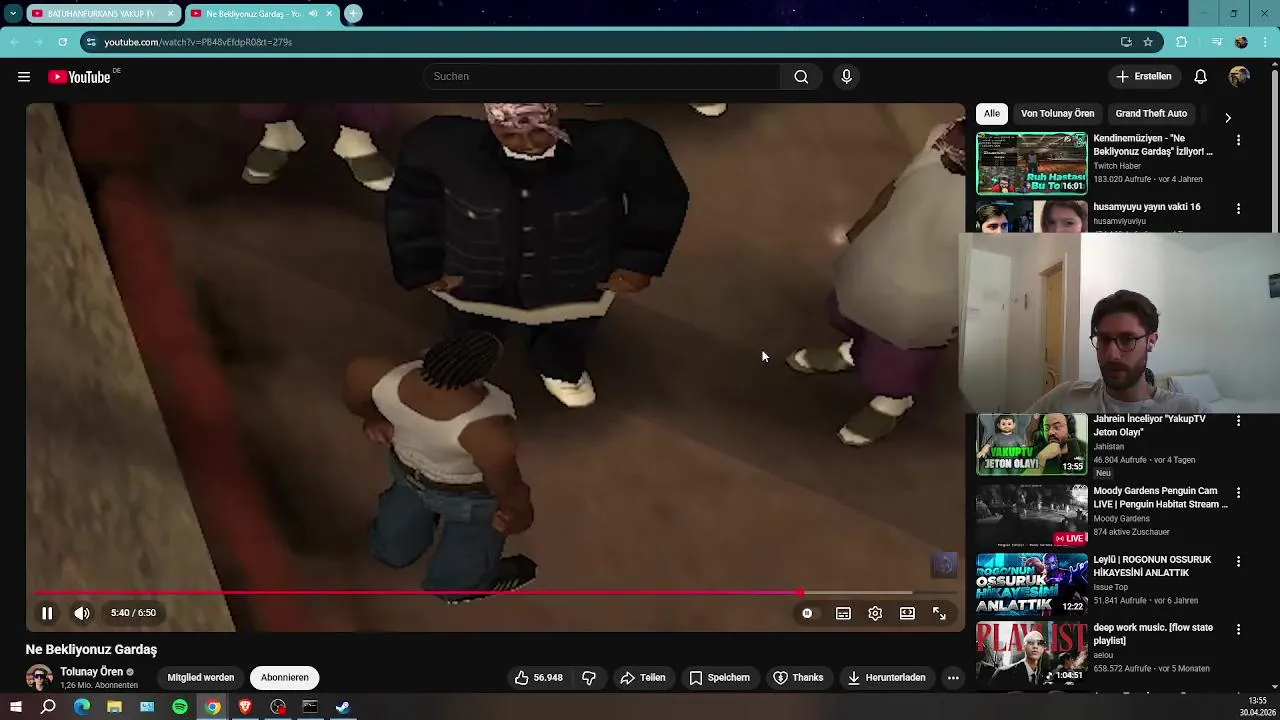Viewport: 1280px width, 720px height.
Task: Open more actions menu beside Herunterladen
Action: pos(953,677)
